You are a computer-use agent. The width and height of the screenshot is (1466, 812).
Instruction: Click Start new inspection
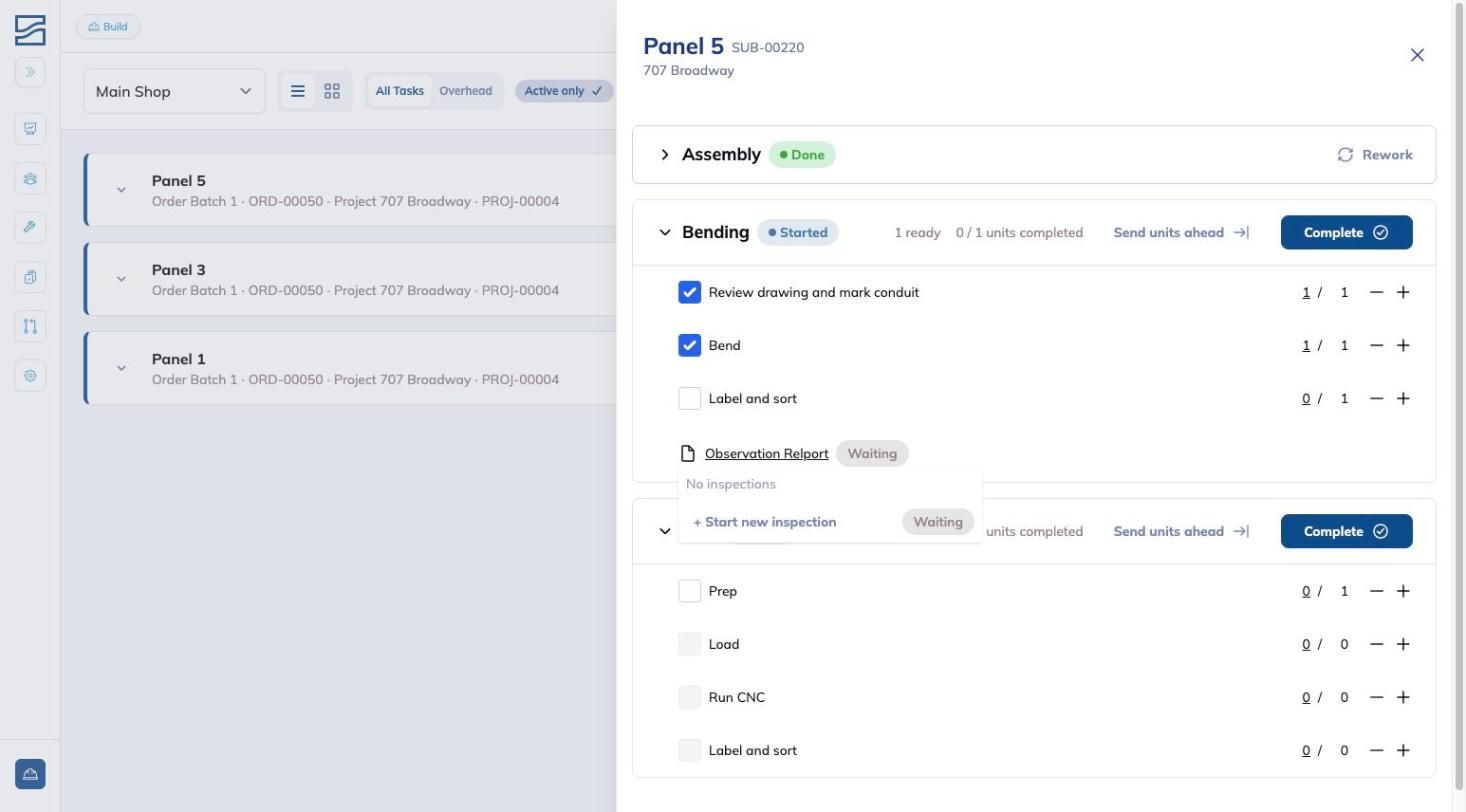765,522
